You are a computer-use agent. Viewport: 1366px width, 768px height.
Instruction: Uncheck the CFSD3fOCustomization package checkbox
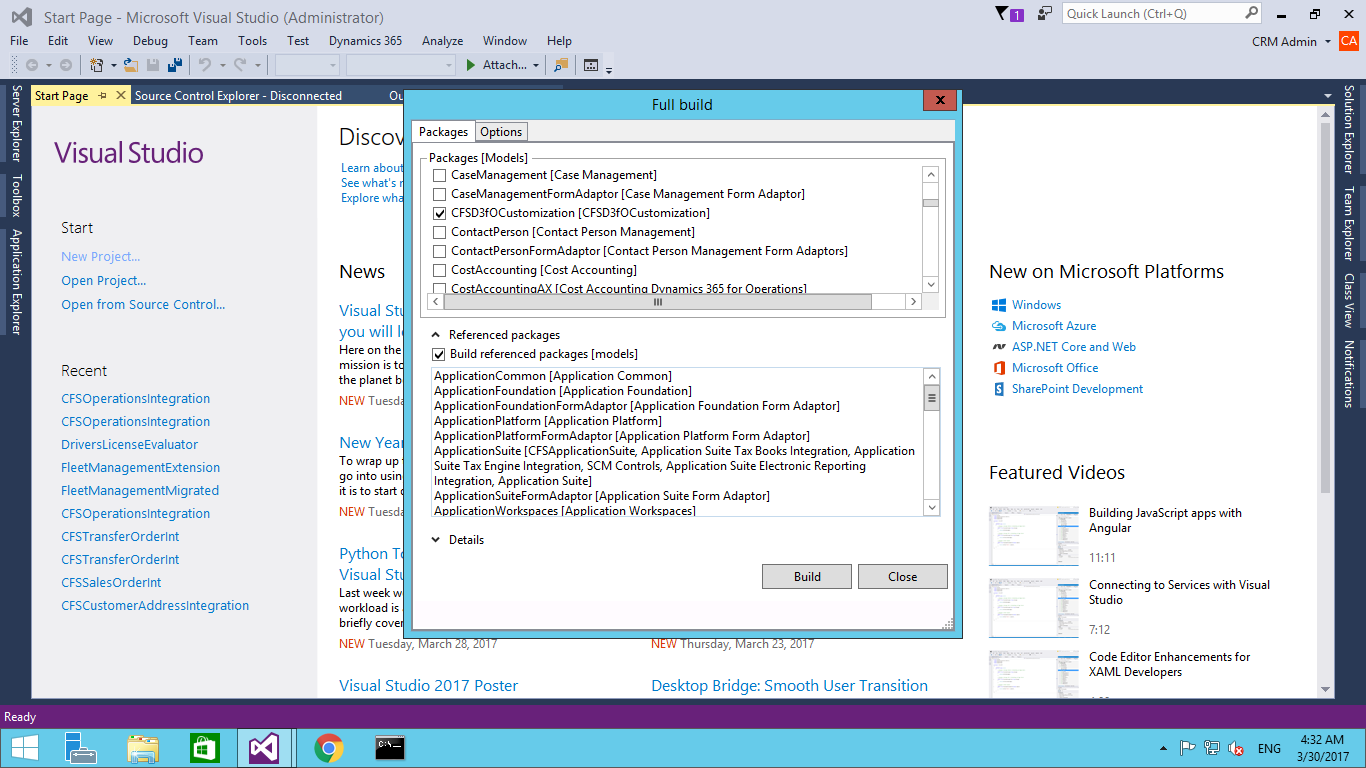pyautogui.click(x=439, y=213)
